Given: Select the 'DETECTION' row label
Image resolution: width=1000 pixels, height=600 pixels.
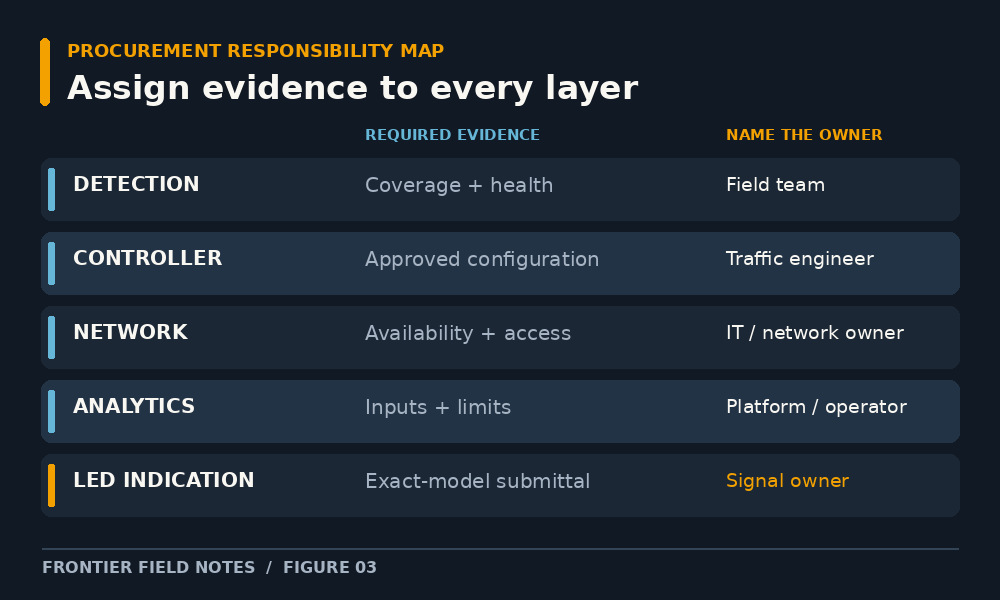Looking at the screenshot, I should click(x=136, y=184).
